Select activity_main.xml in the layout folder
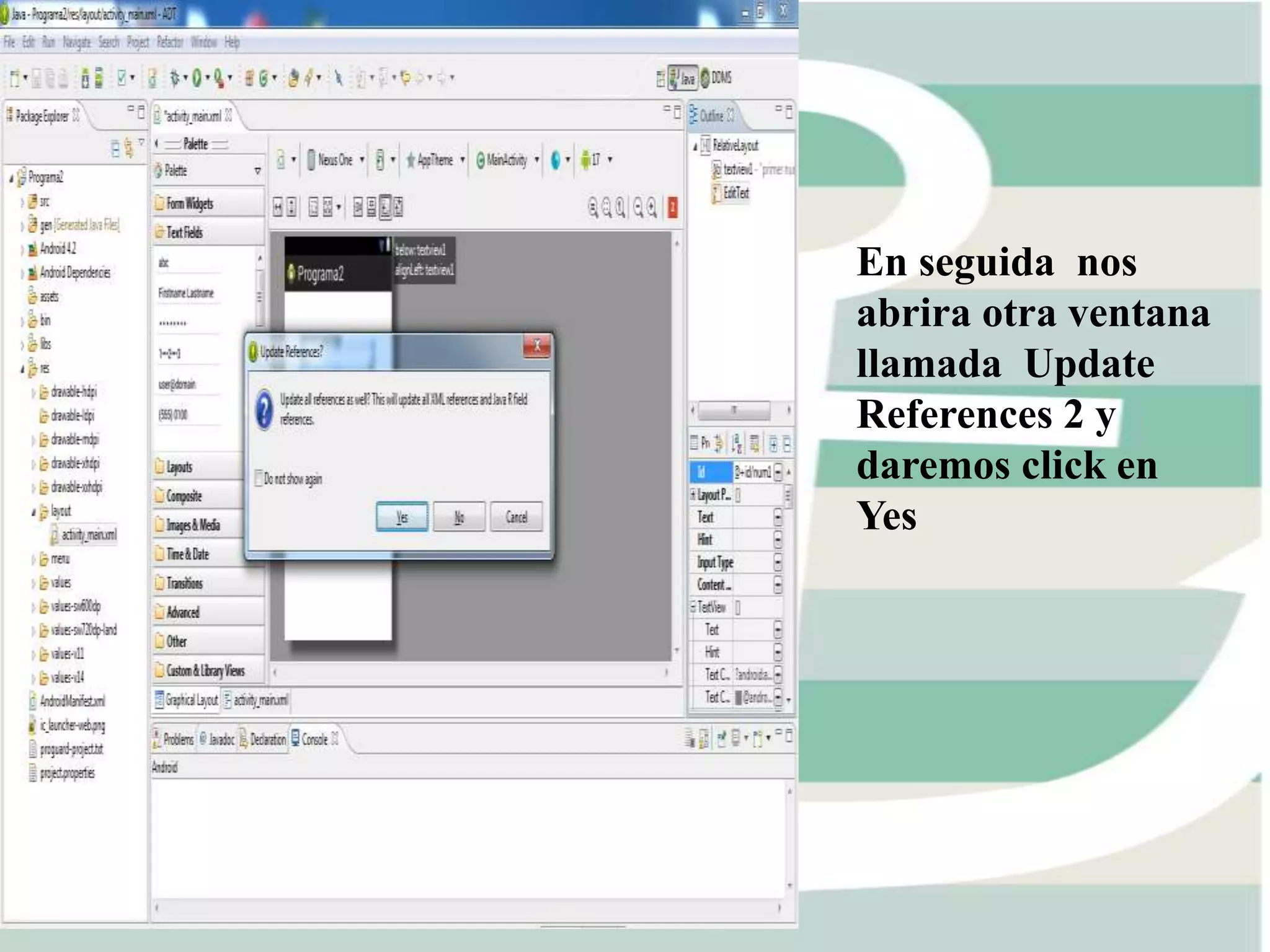This screenshot has width=1270, height=952. pos(83,535)
